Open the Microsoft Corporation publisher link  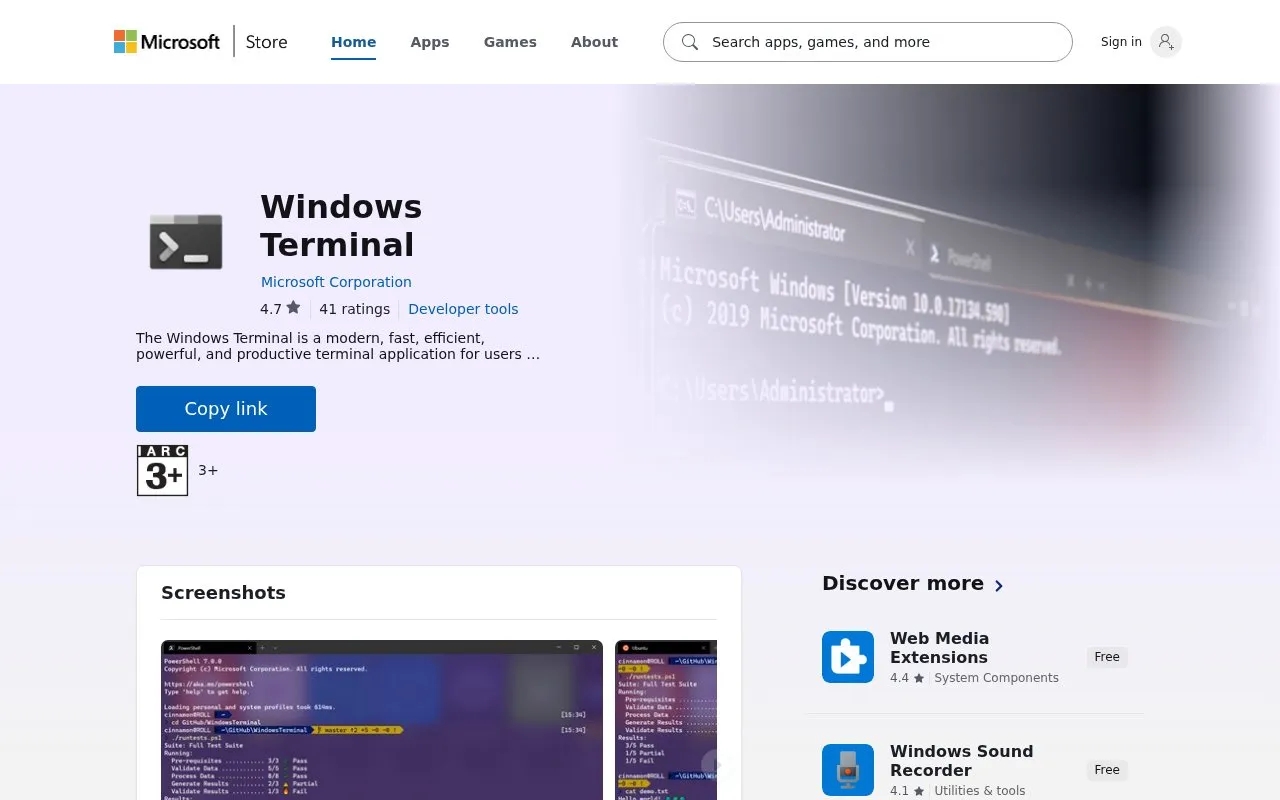(336, 282)
